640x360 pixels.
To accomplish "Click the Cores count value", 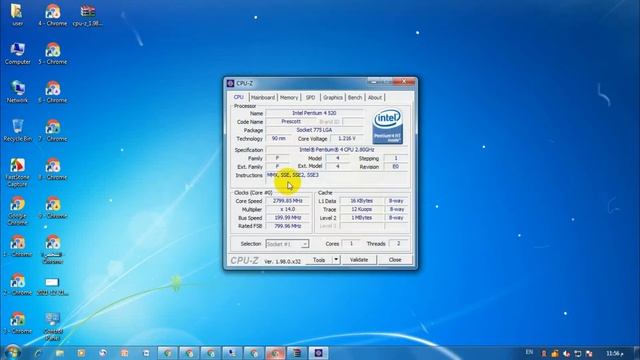I will click(351, 244).
